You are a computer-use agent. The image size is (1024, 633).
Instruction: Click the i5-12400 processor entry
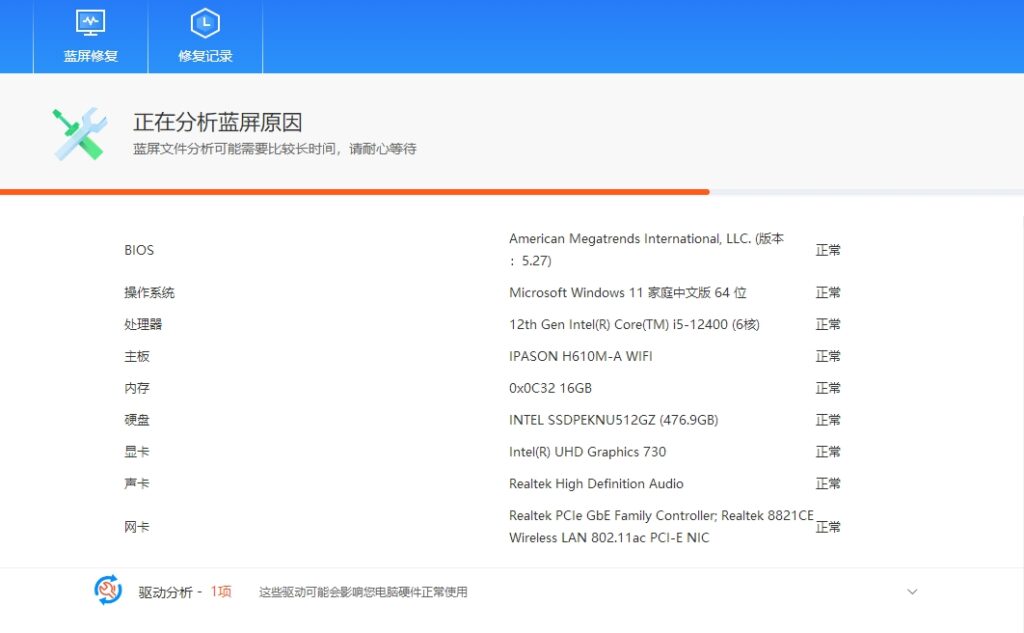pyautogui.click(x=634, y=324)
